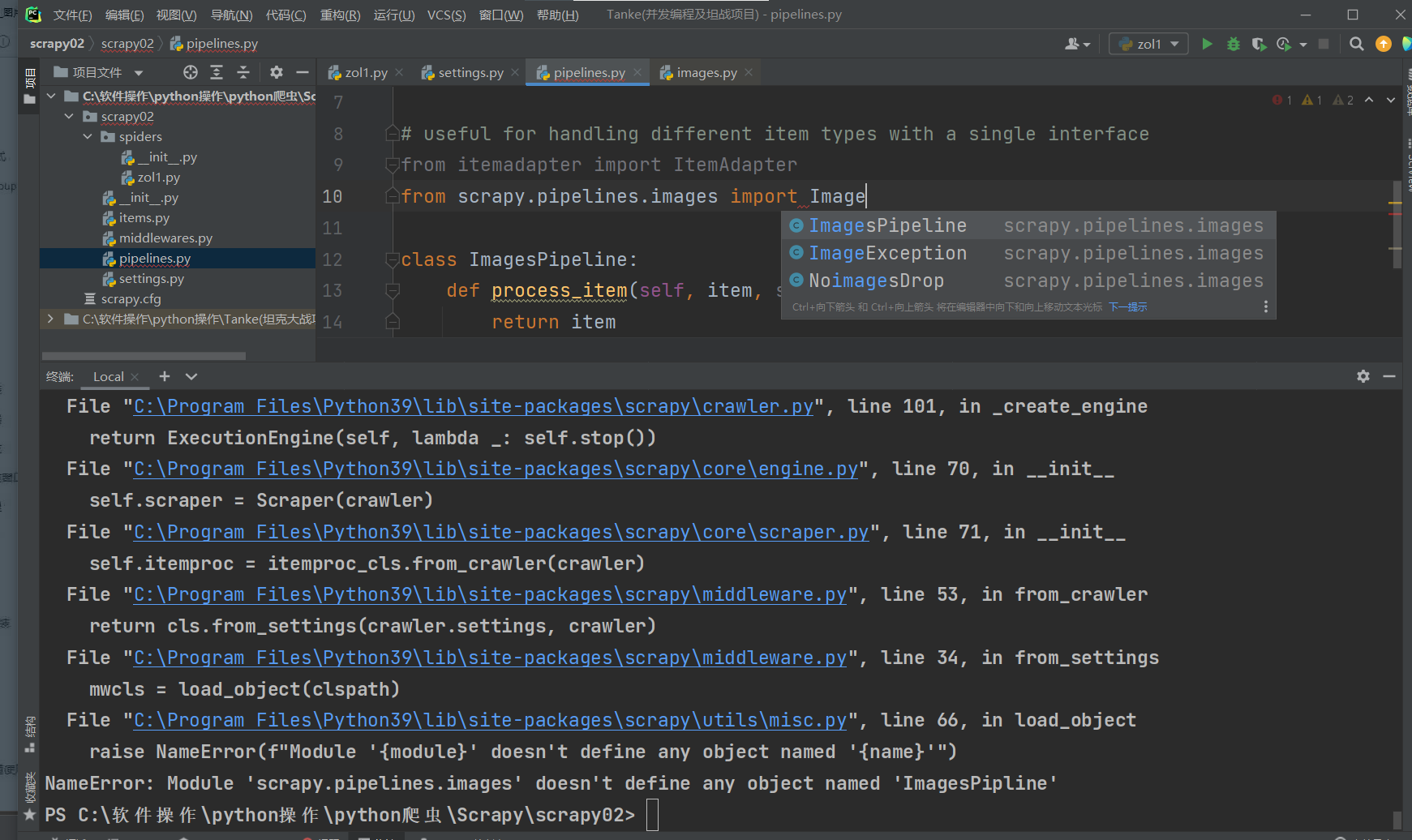Close the settings.py editor tab
This screenshot has width=1412, height=840.
point(515,73)
